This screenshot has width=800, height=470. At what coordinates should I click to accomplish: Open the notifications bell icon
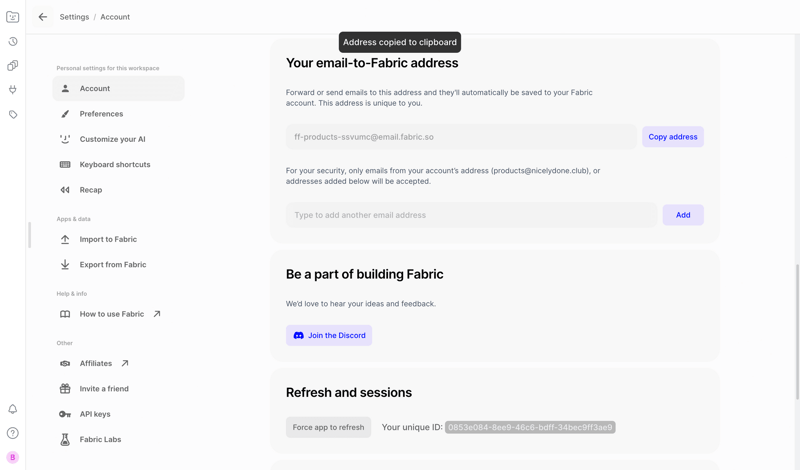point(13,409)
